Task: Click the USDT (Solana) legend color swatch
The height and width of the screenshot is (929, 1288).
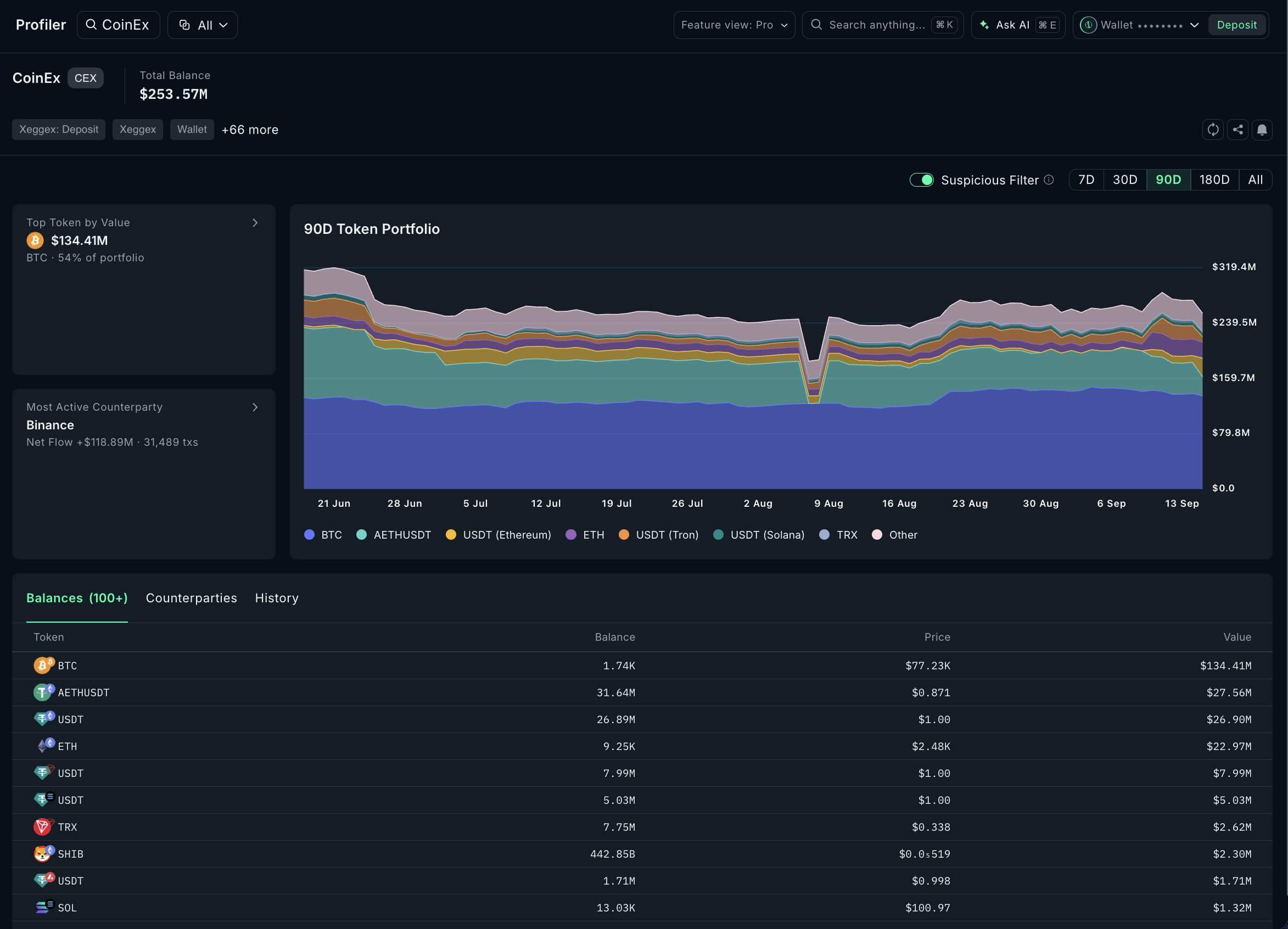Action: pyautogui.click(x=718, y=534)
